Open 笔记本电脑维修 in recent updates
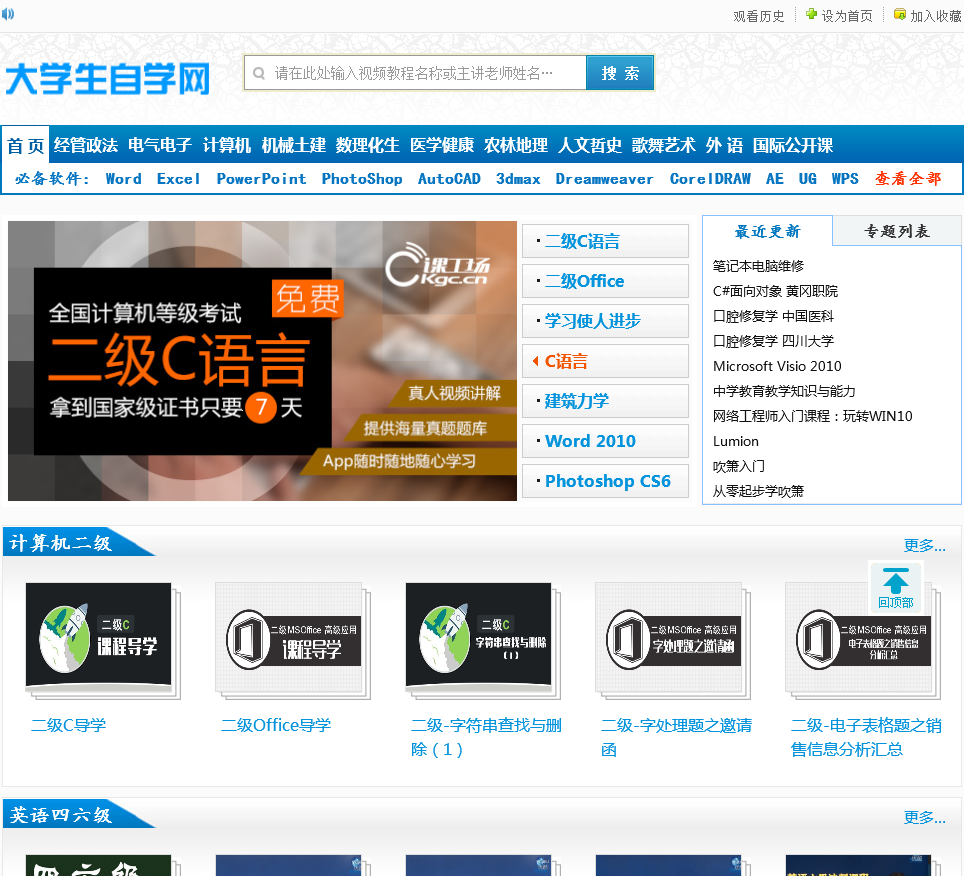Screen dimensions: 964x876 pos(758,266)
